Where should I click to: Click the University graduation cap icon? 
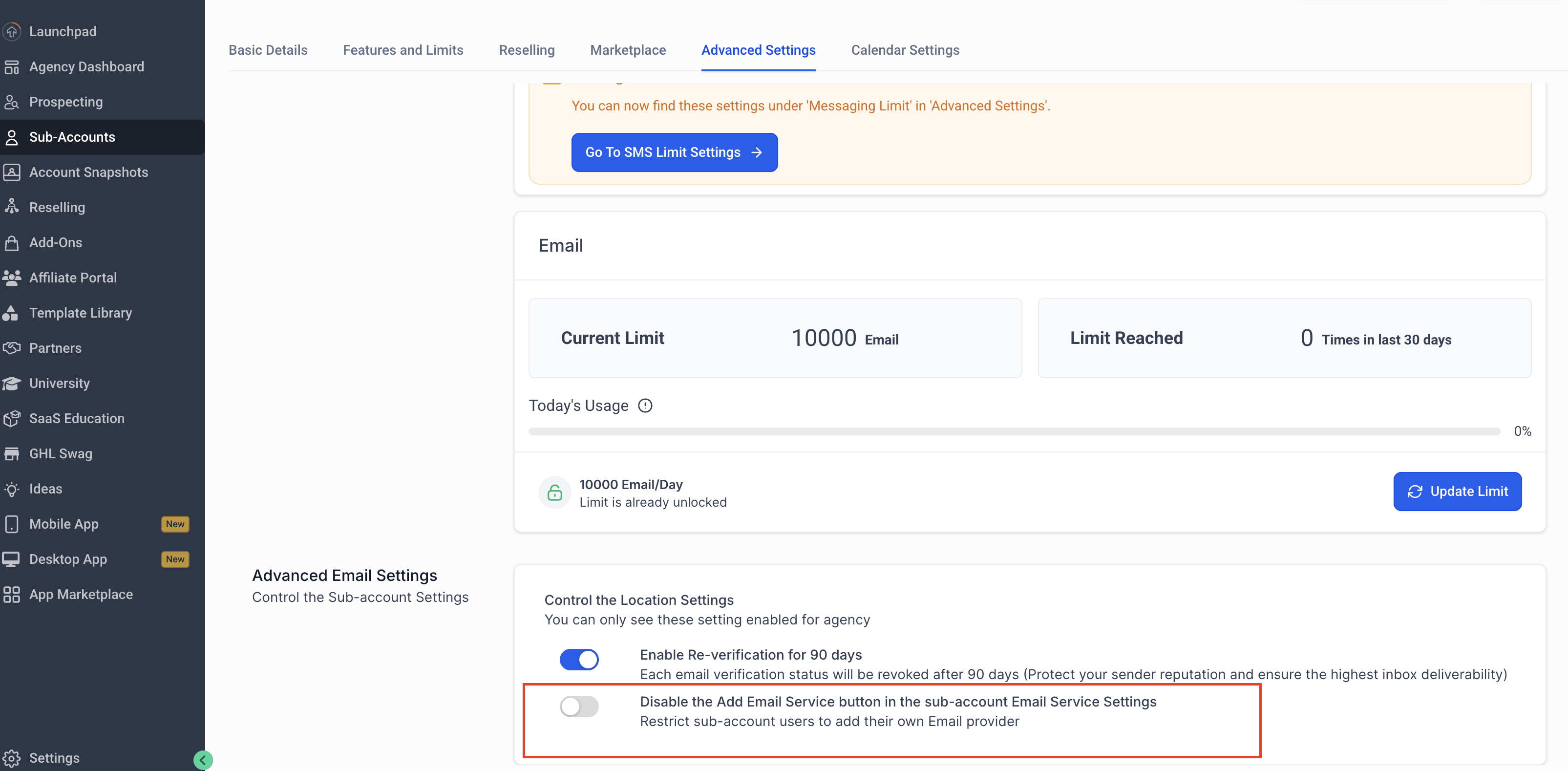click(x=12, y=383)
